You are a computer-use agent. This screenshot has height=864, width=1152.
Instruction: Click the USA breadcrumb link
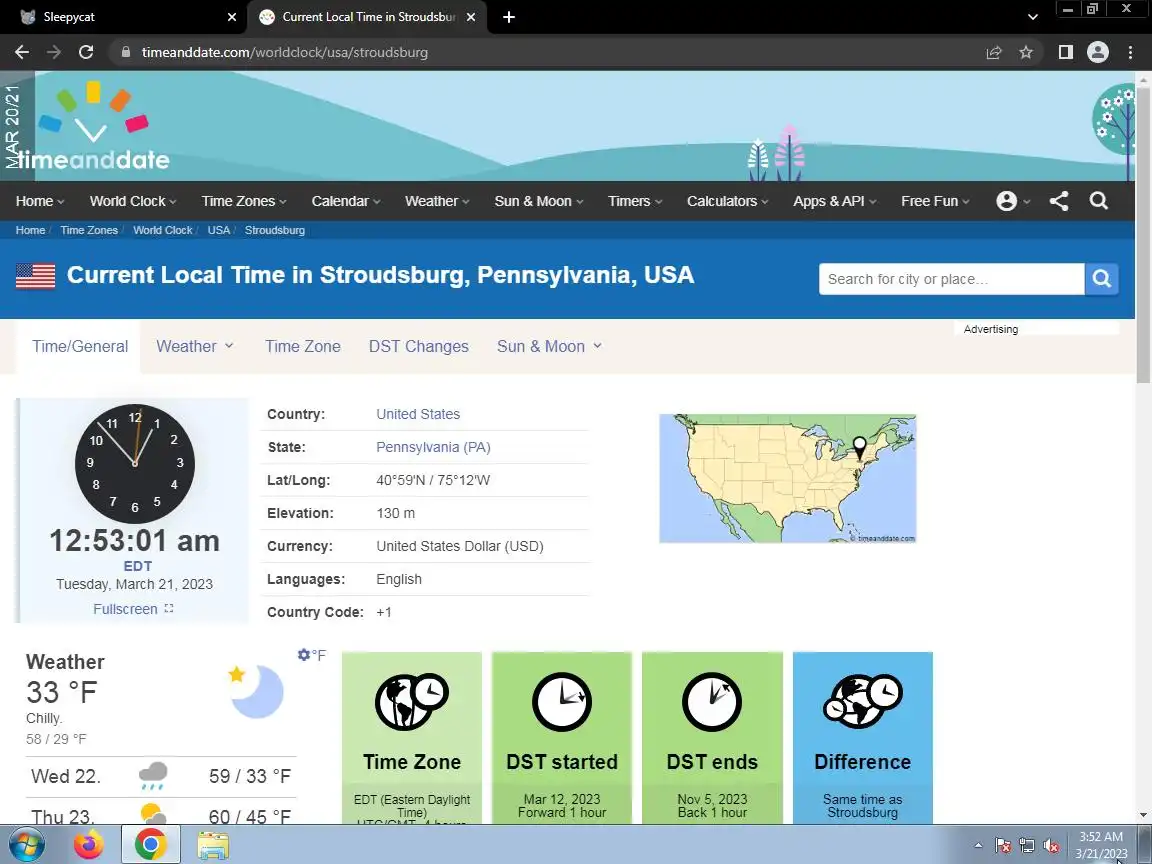[218, 230]
